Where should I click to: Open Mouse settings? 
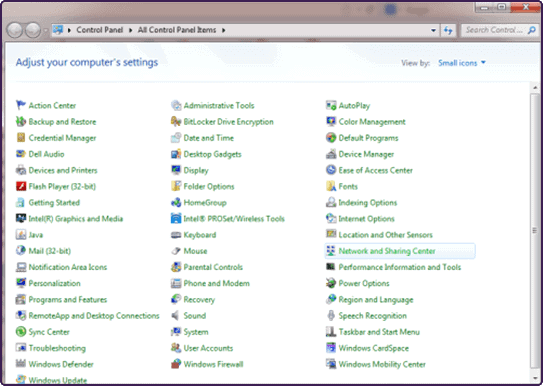point(195,251)
